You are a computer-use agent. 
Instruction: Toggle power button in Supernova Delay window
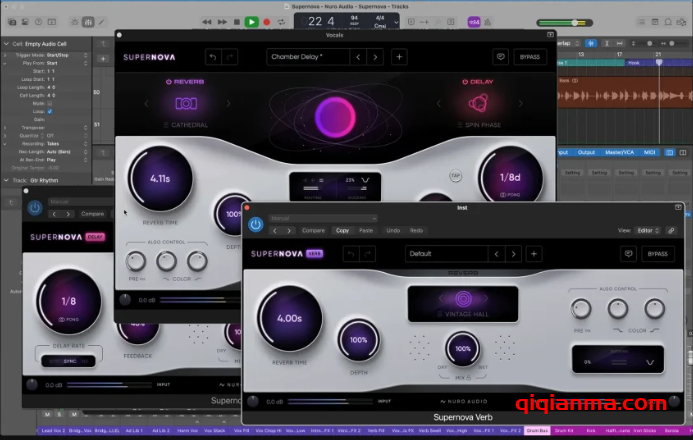[x=34, y=208]
